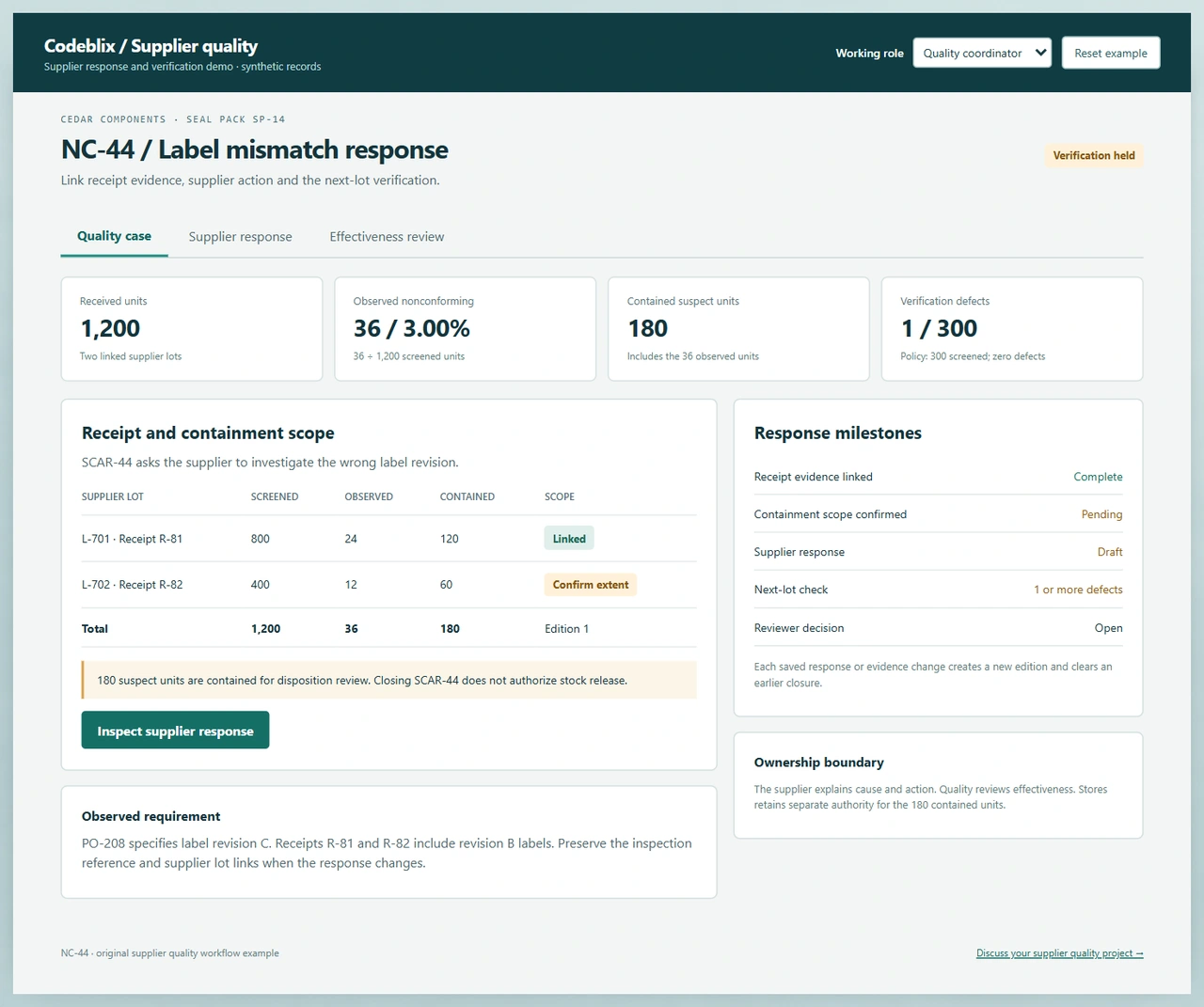Follow the Discuss your supplier quality project link
1204x1007 pixels.
coord(1060,953)
